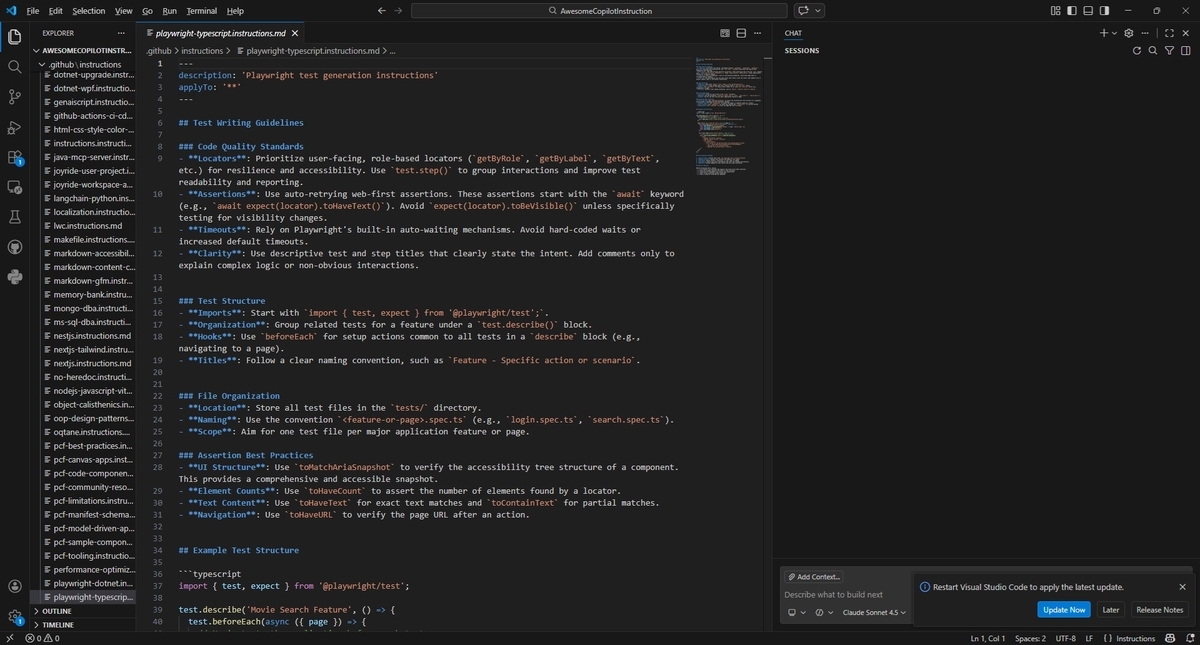Search the chat sessions
Viewport: 1200px width, 645px height.
(x=1153, y=50)
